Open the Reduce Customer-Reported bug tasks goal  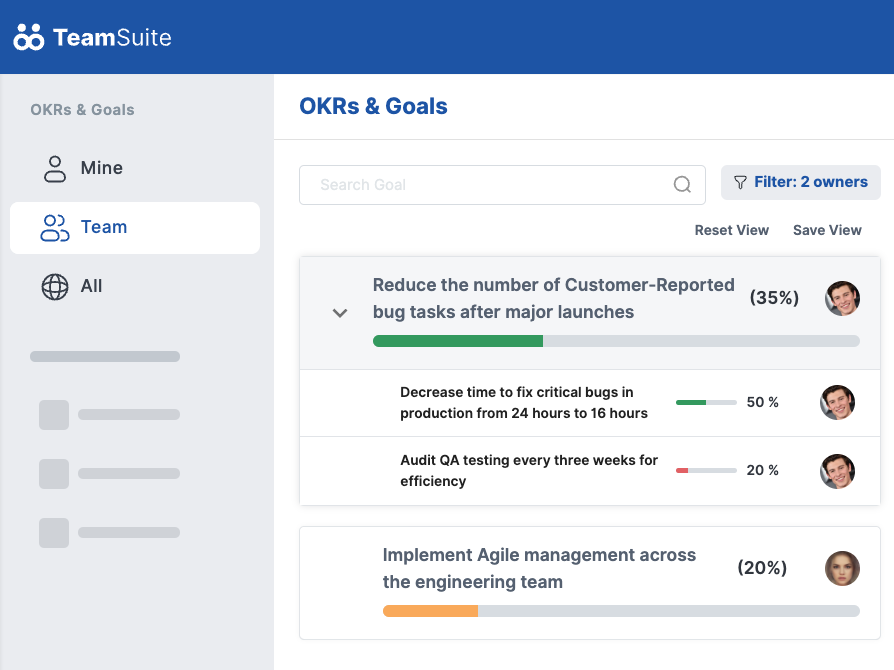553,298
